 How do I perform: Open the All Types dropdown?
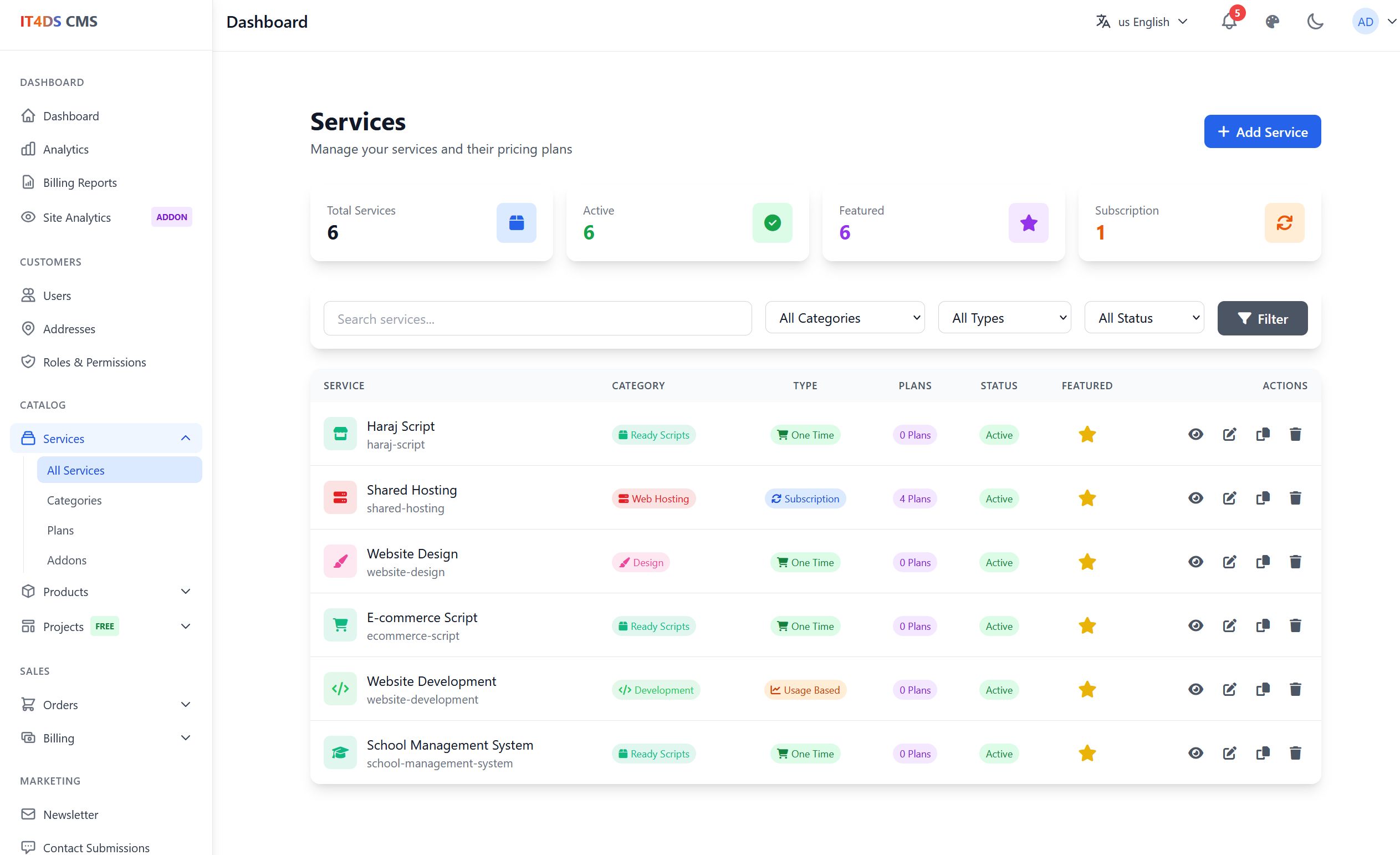[x=1004, y=318]
